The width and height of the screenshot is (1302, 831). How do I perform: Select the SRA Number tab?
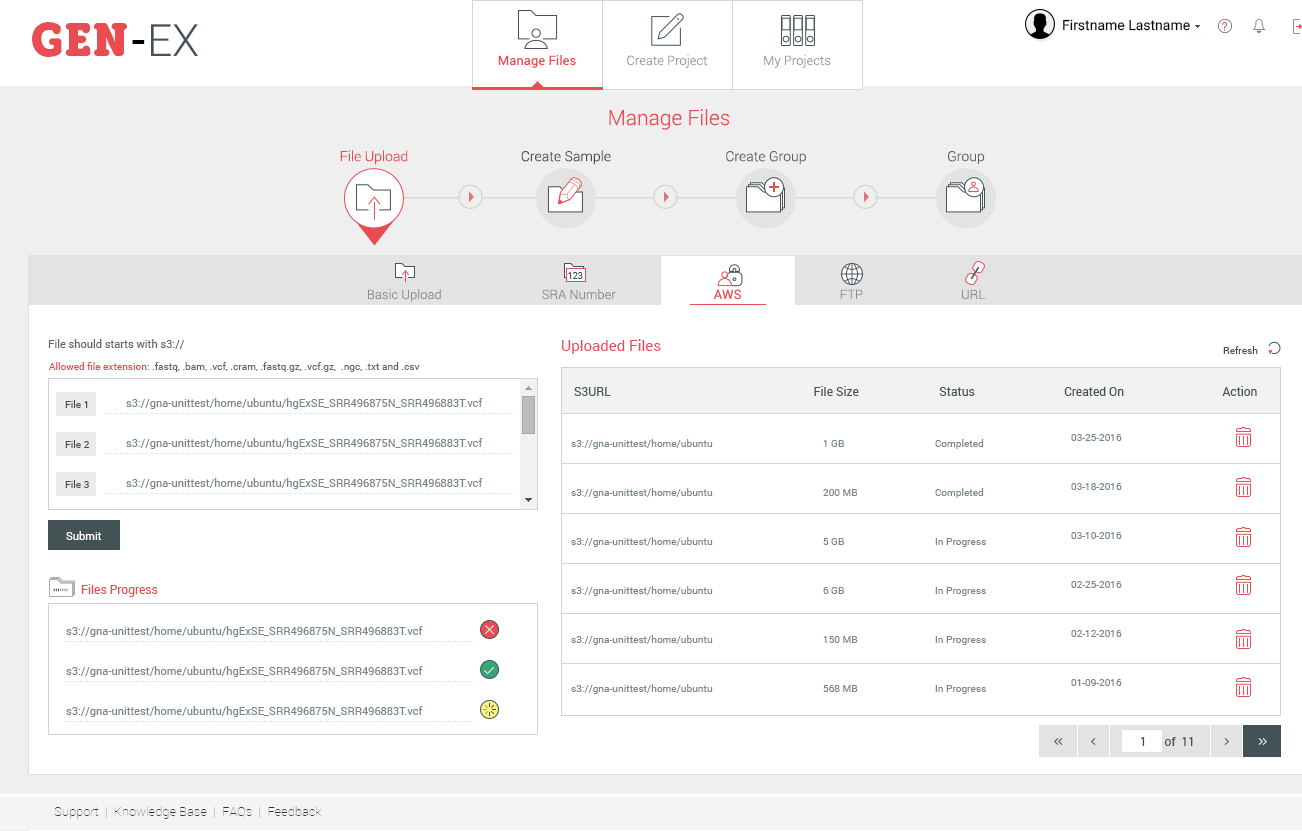pos(578,282)
